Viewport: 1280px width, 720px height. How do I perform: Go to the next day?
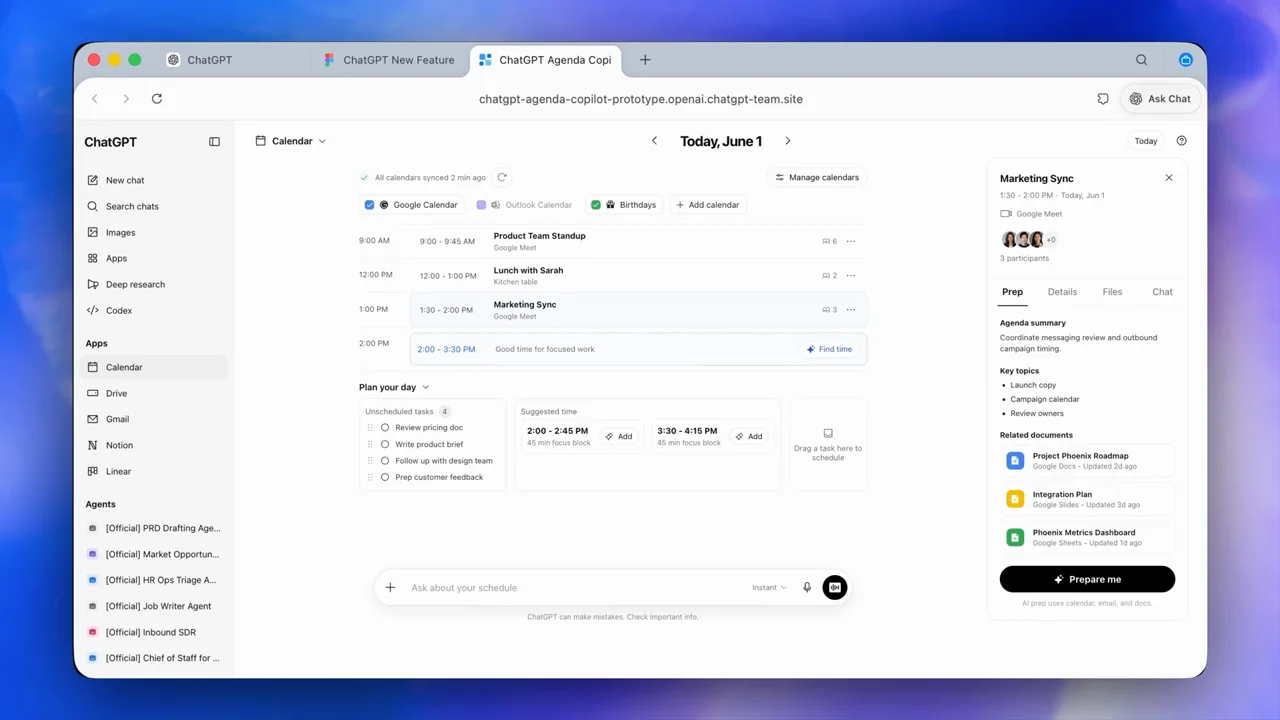[x=788, y=141]
